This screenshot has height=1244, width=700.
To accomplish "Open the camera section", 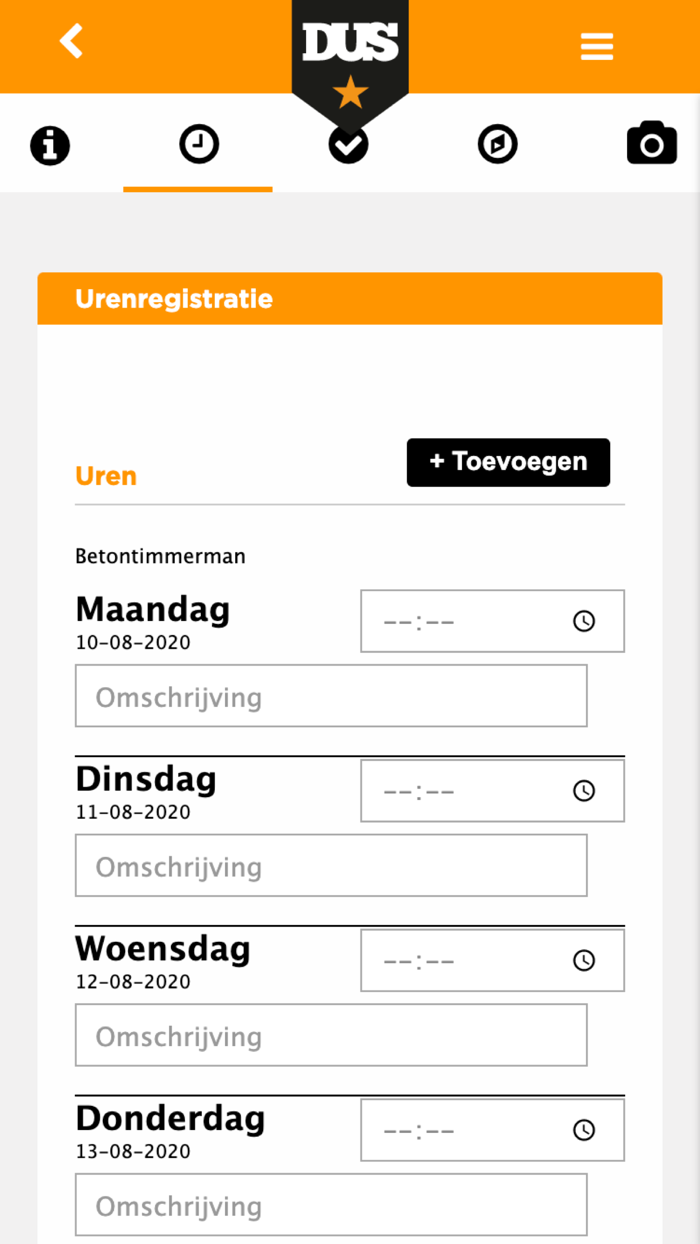I will 651,143.
